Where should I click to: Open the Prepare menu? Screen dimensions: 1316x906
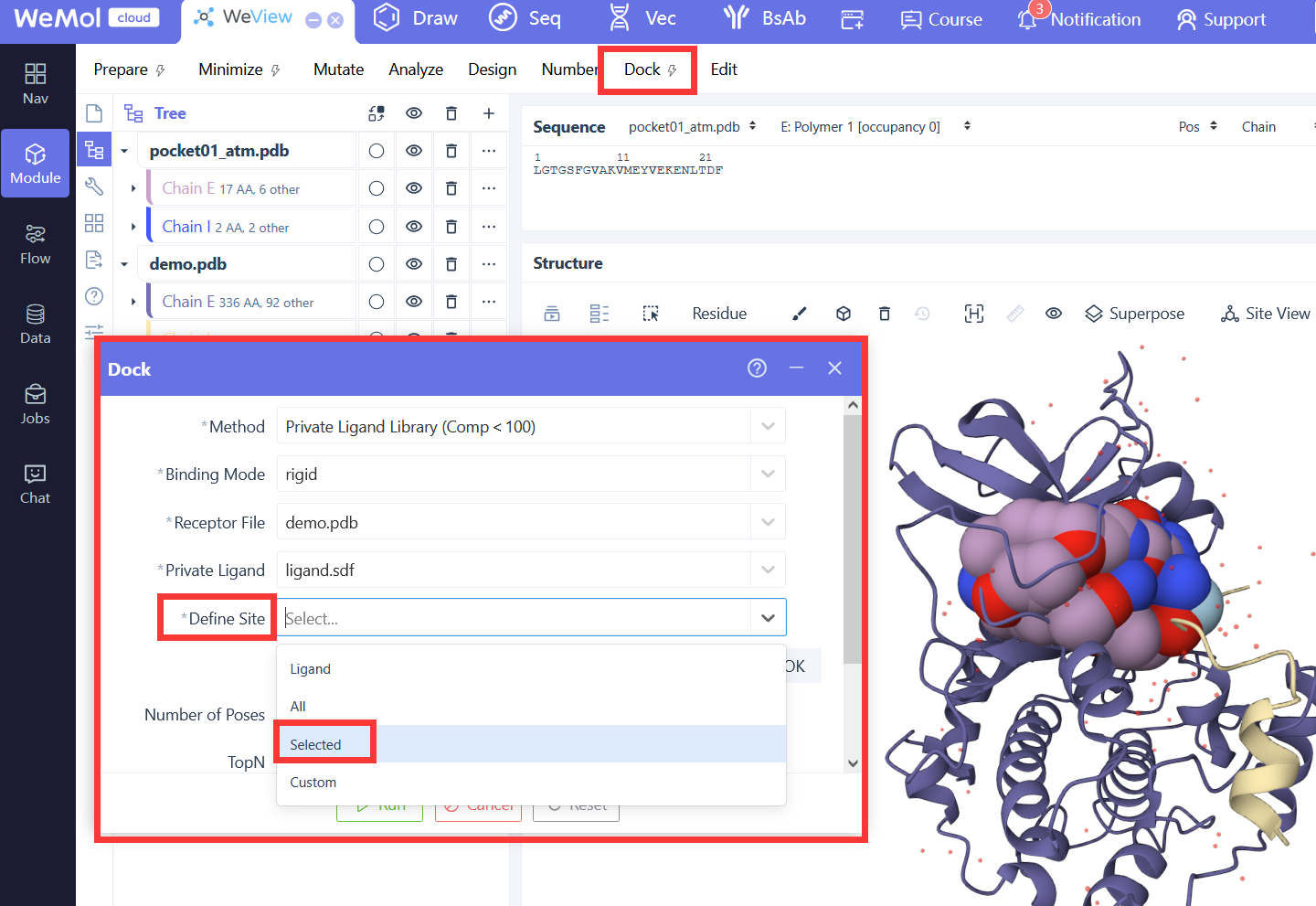129,69
